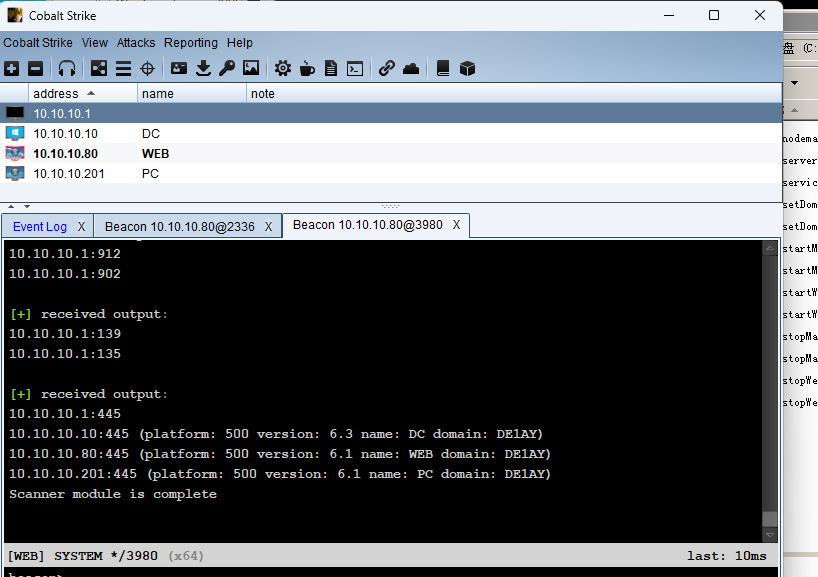The height and width of the screenshot is (577, 818).
Task: Click 'Scanner module is complete' line
Action: (x=113, y=494)
